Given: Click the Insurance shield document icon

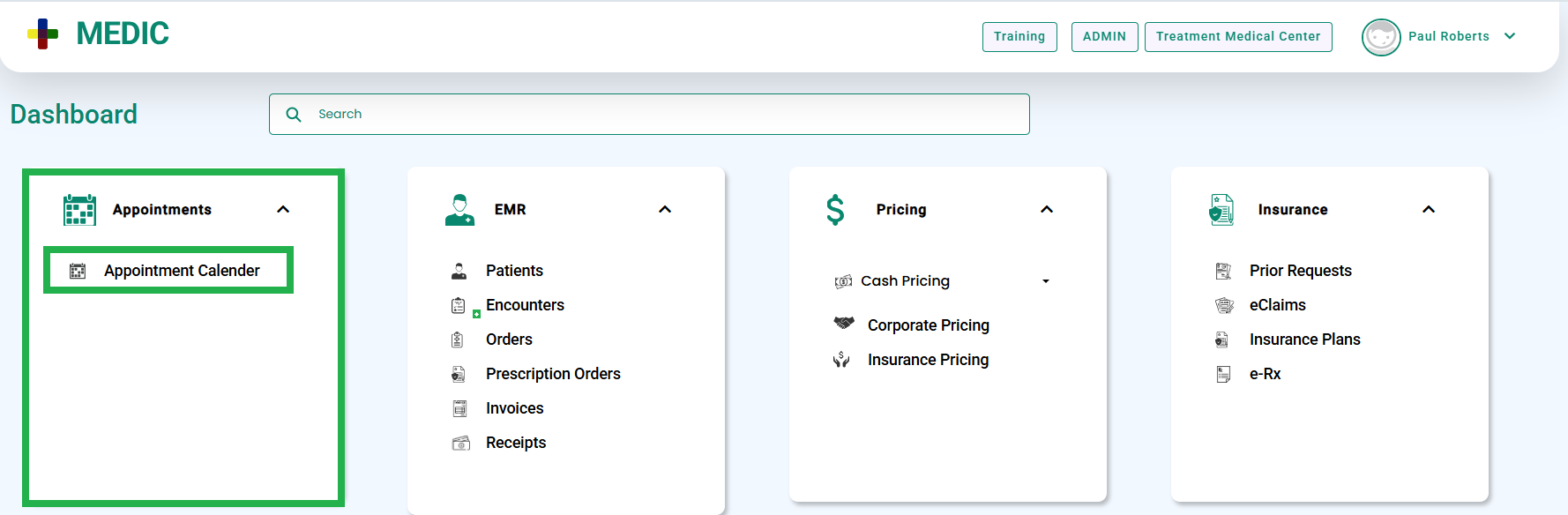Looking at the screenshot, I should [1221, 210].
